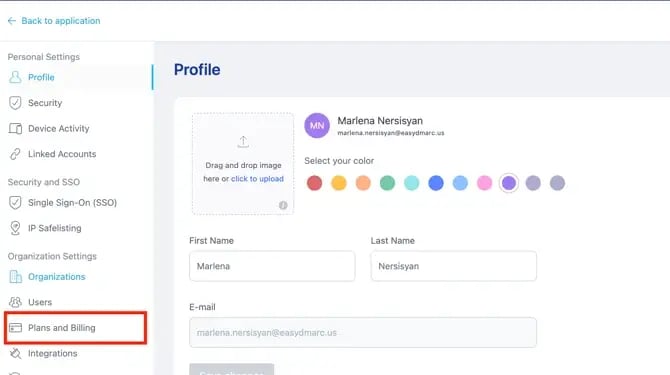
Task: Open the Back to application link
Action: pyautogui.click(x=61, y=21)
